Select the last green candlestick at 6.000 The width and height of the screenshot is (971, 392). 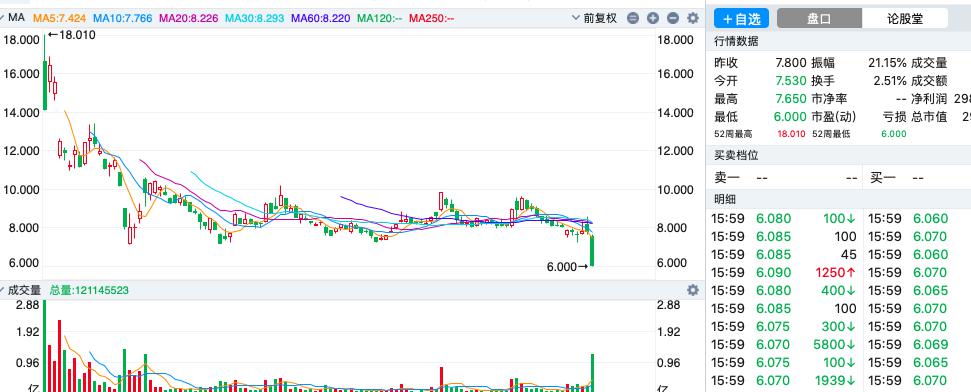[x=593, y=251]
